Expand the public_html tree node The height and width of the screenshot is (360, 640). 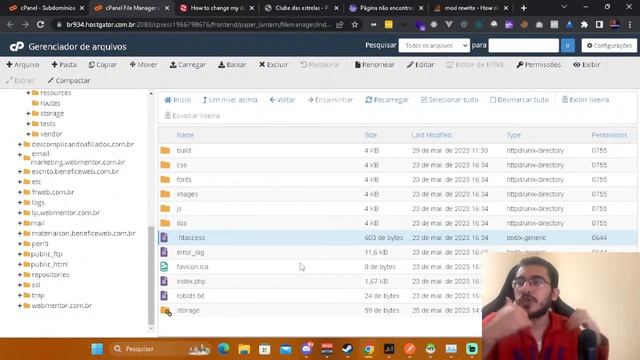(20, 264)
